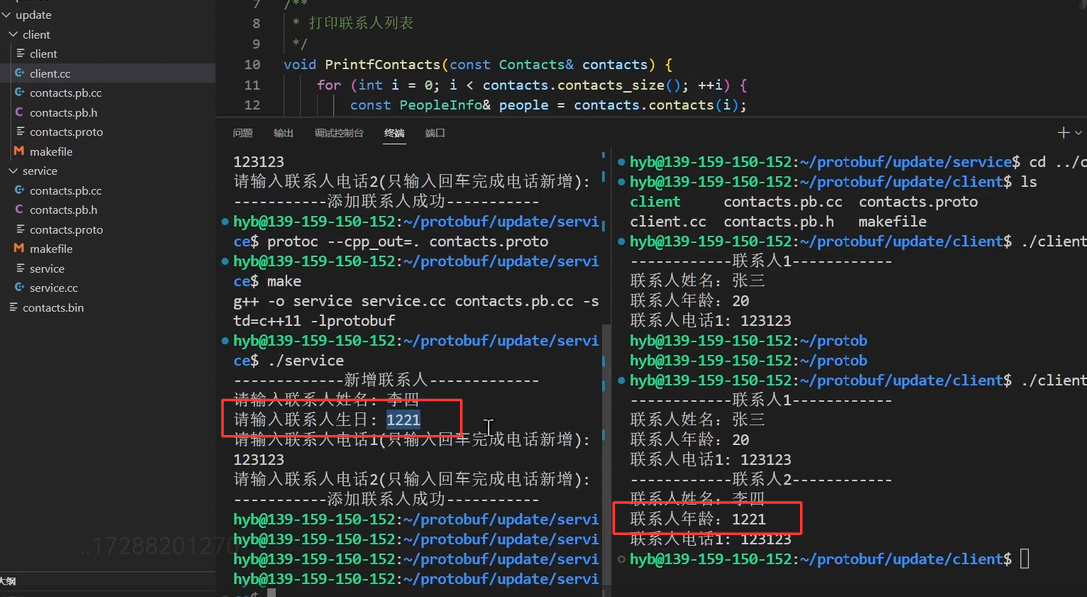Image resolution: width=1087 pixels, height=597 pixels.
Task: Click contacts_size() call on line 11
Action: tap(618, 85)
